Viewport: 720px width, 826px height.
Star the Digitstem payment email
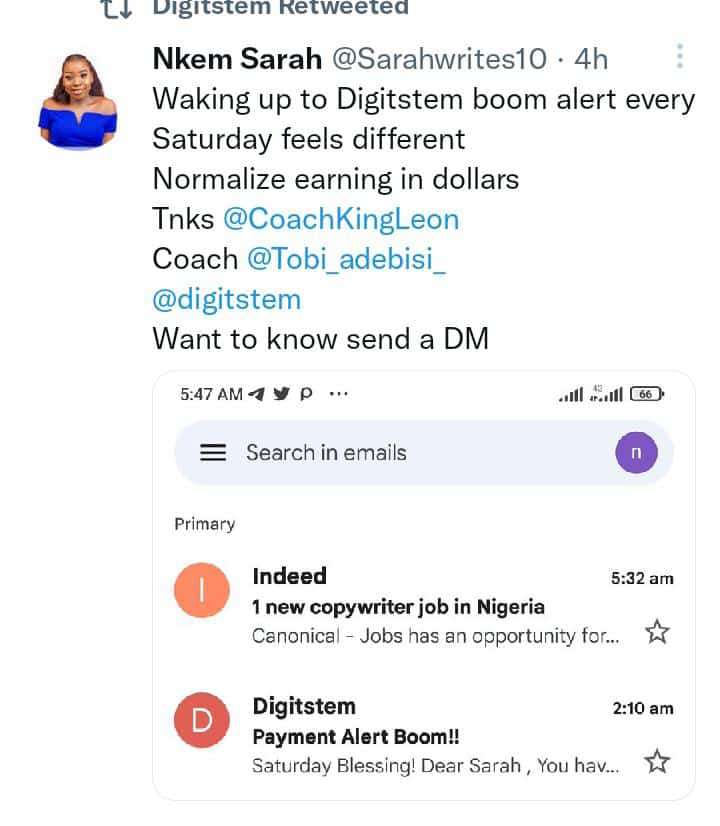(x=657, y=762)
